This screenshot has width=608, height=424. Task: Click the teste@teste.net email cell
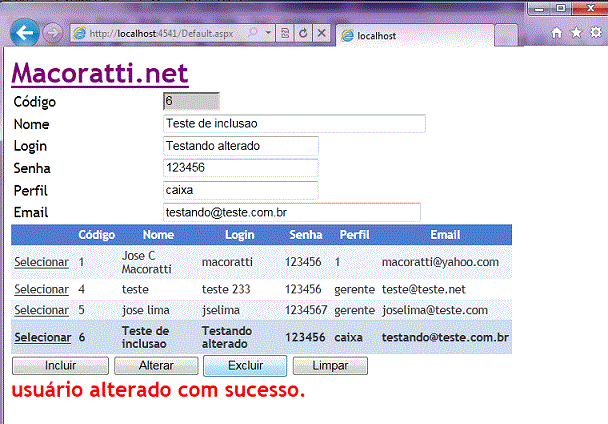point(424,289)
